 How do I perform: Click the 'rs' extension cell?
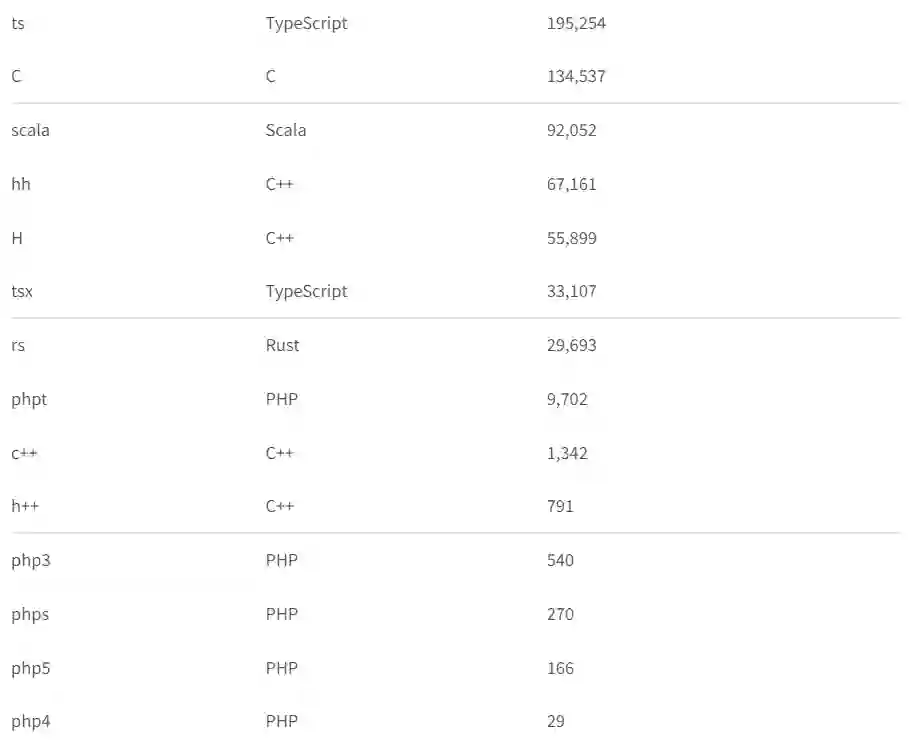18,345
